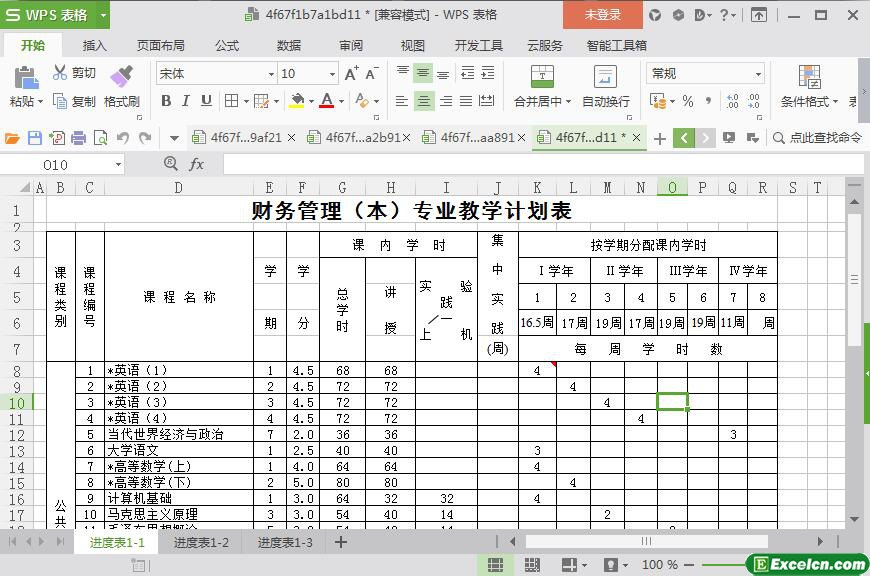Click 自动换行 wrap text button
This screenshot has width=870, height=576.
pyautogui.click(x=605, y=86)
